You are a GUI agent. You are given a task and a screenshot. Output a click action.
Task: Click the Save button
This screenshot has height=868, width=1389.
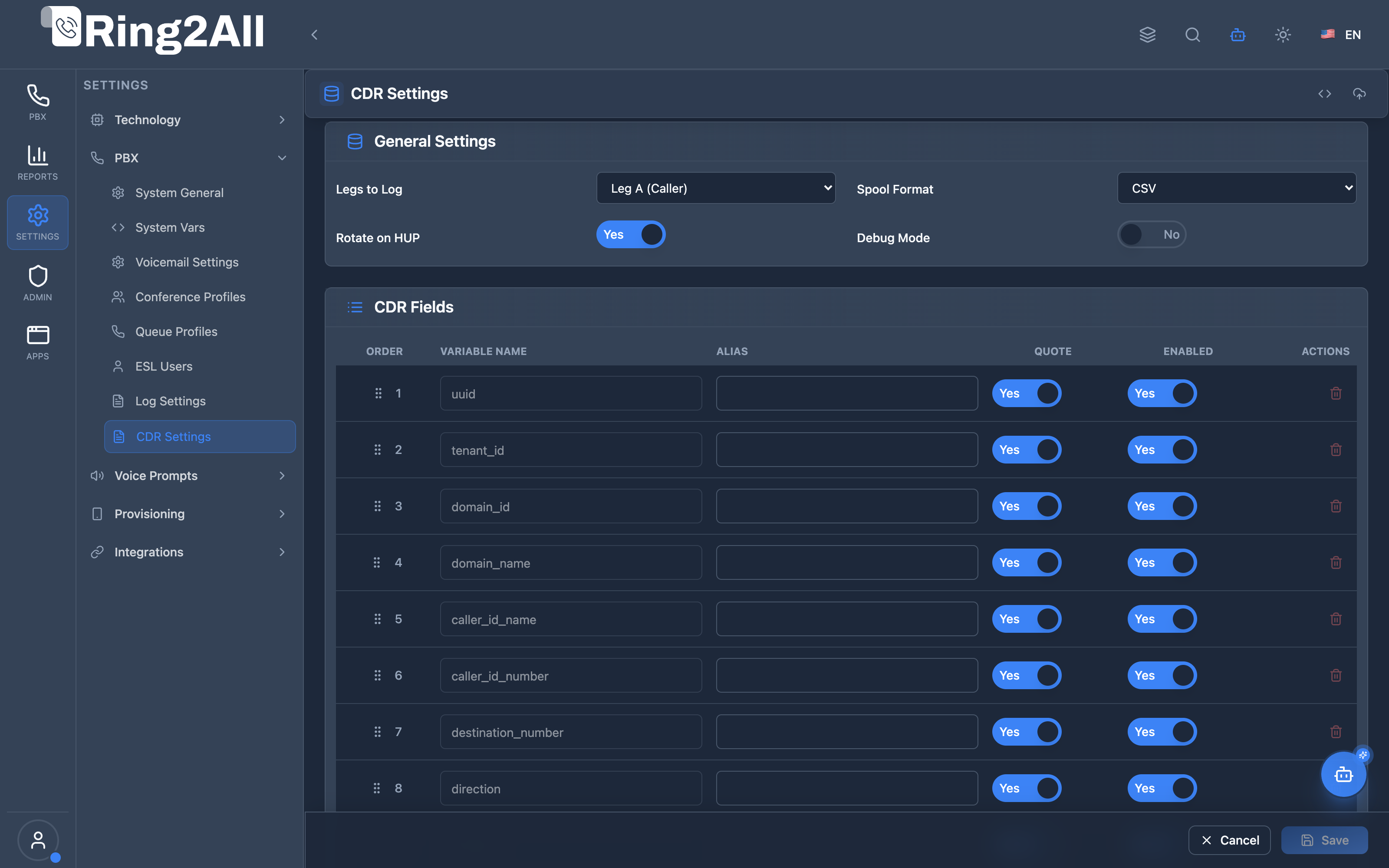(1324, 841)
